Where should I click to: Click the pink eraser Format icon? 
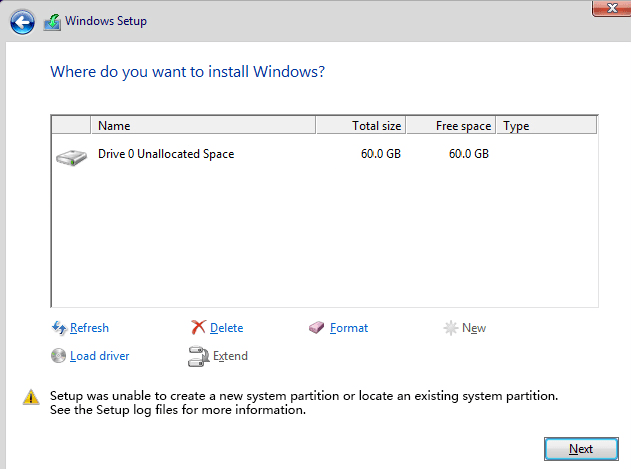[x=317, y=328]
